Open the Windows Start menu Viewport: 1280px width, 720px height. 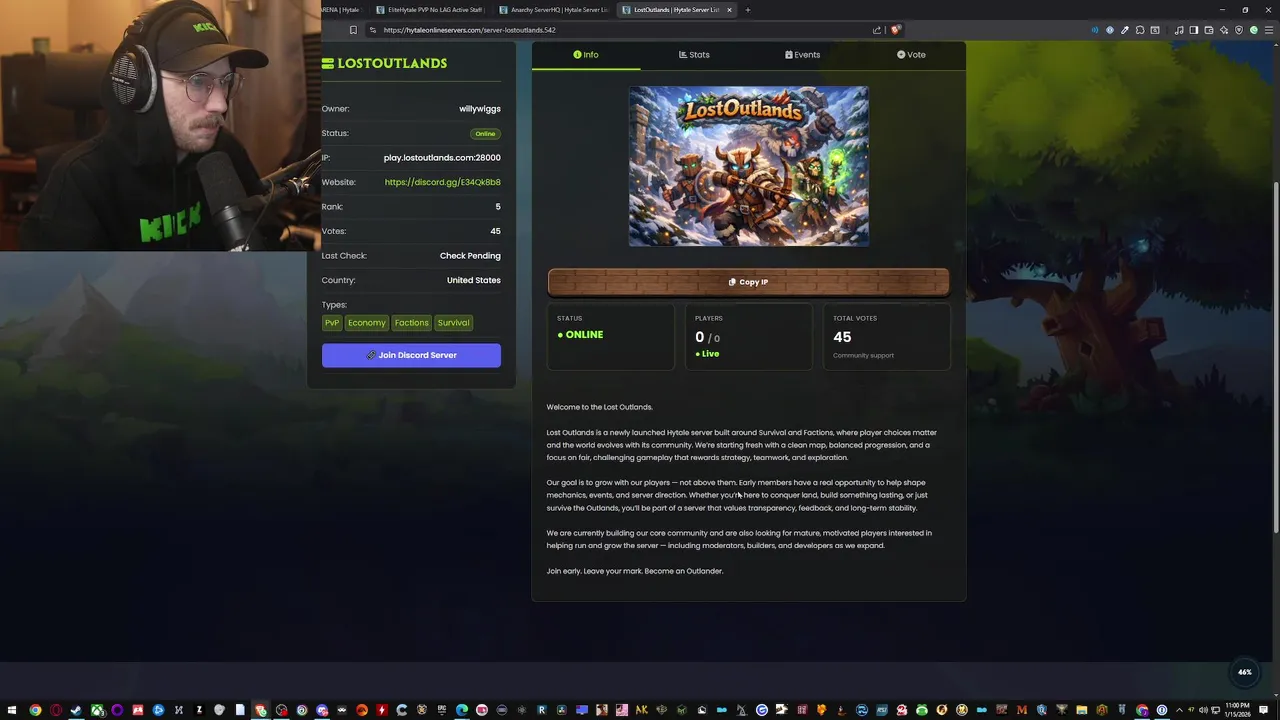[x=11, y=710]
